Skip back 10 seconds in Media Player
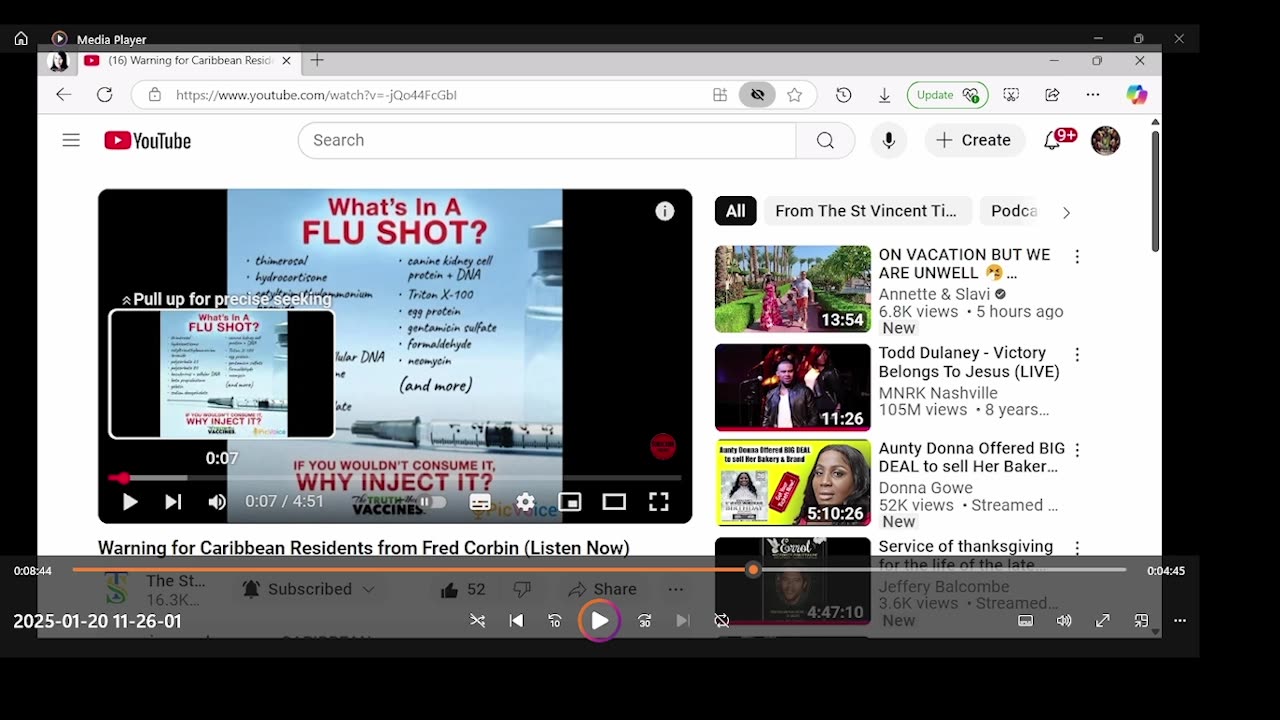This screenshot has height=720, width=1280. click(x=555, y=621)
